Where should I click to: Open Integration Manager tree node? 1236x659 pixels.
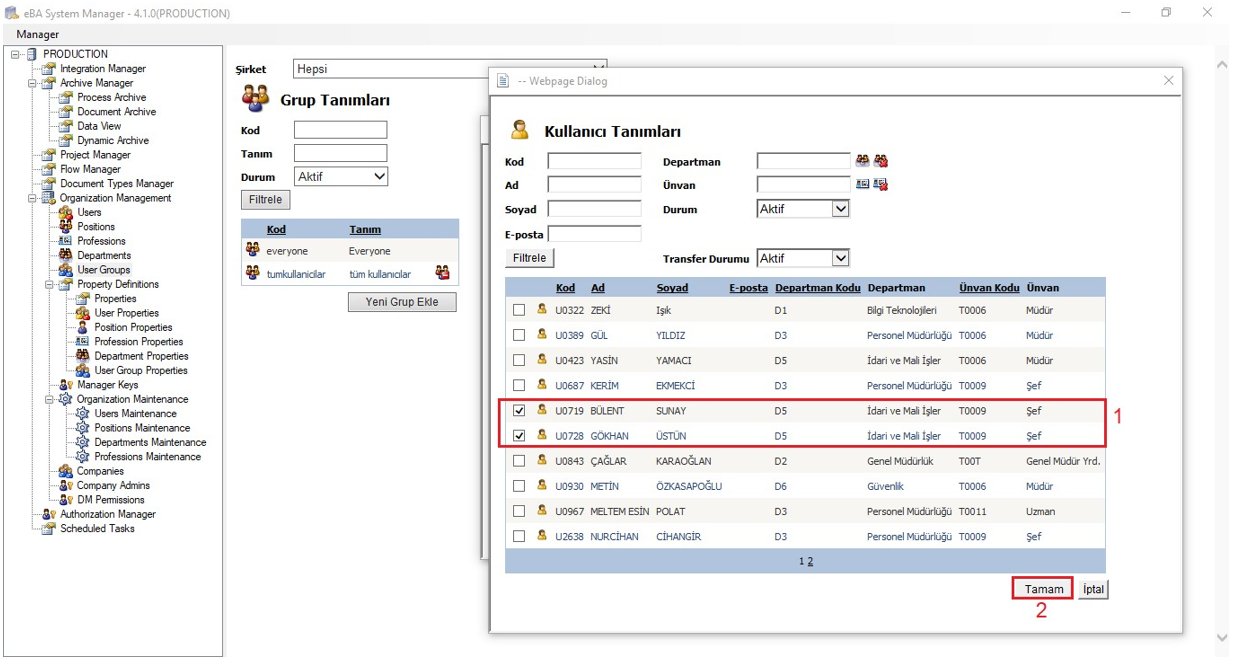[x=103, y=69]
